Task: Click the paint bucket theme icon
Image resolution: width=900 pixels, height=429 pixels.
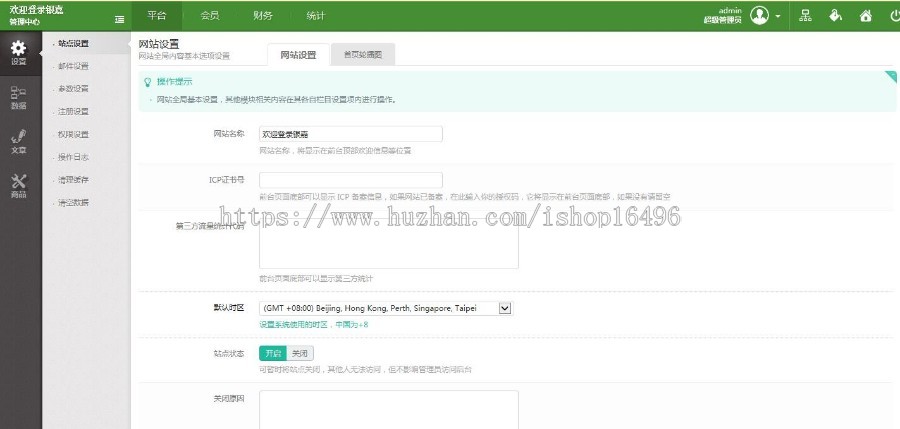Action: 835,16
